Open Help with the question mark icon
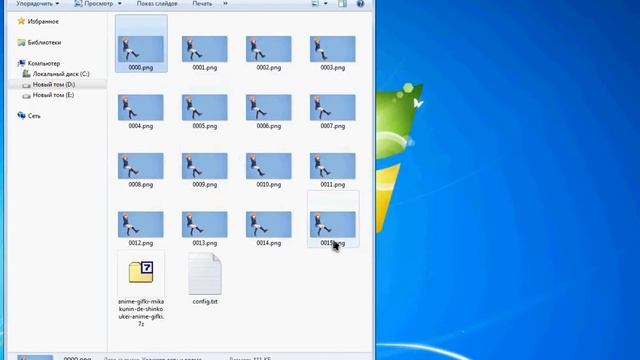The image size is (640, 360). 360,4
